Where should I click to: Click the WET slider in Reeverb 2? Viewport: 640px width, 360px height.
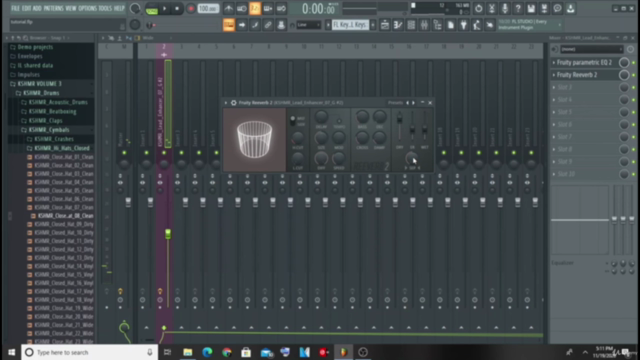[425, 127]
